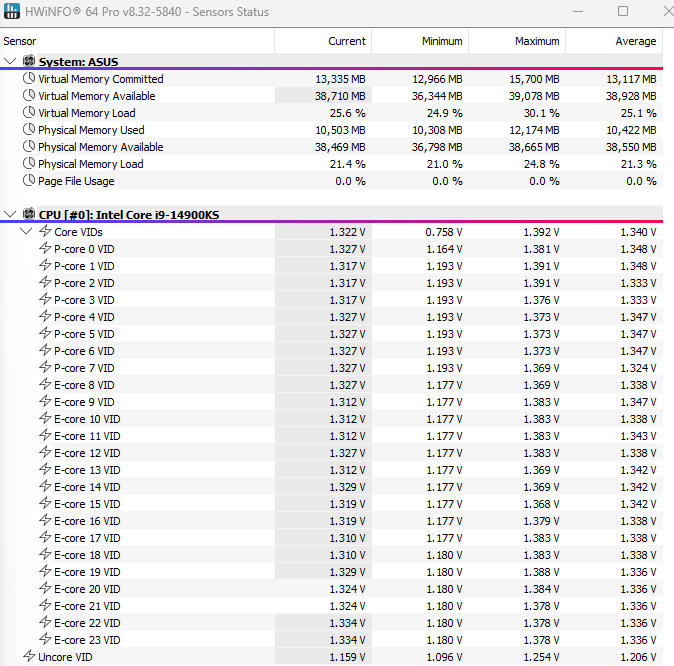Click clock icon next to Virtual Memory Load
Screen dimensions: 674x666
29,112
